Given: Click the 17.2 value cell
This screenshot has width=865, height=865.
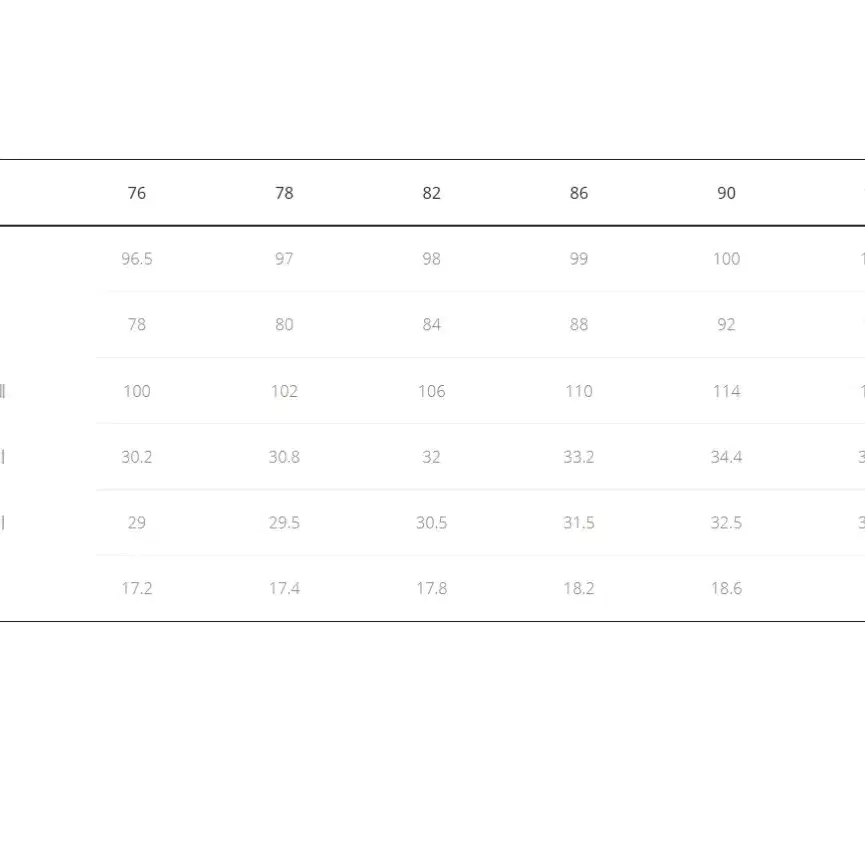Looking at the screenshot, I should (x=137, y=588).
